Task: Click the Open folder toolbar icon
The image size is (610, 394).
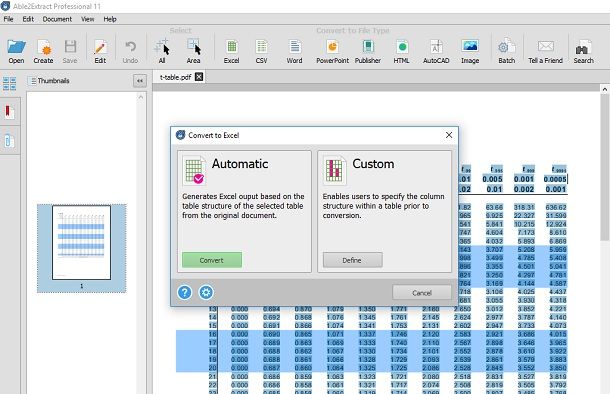Action: point(16,51)
